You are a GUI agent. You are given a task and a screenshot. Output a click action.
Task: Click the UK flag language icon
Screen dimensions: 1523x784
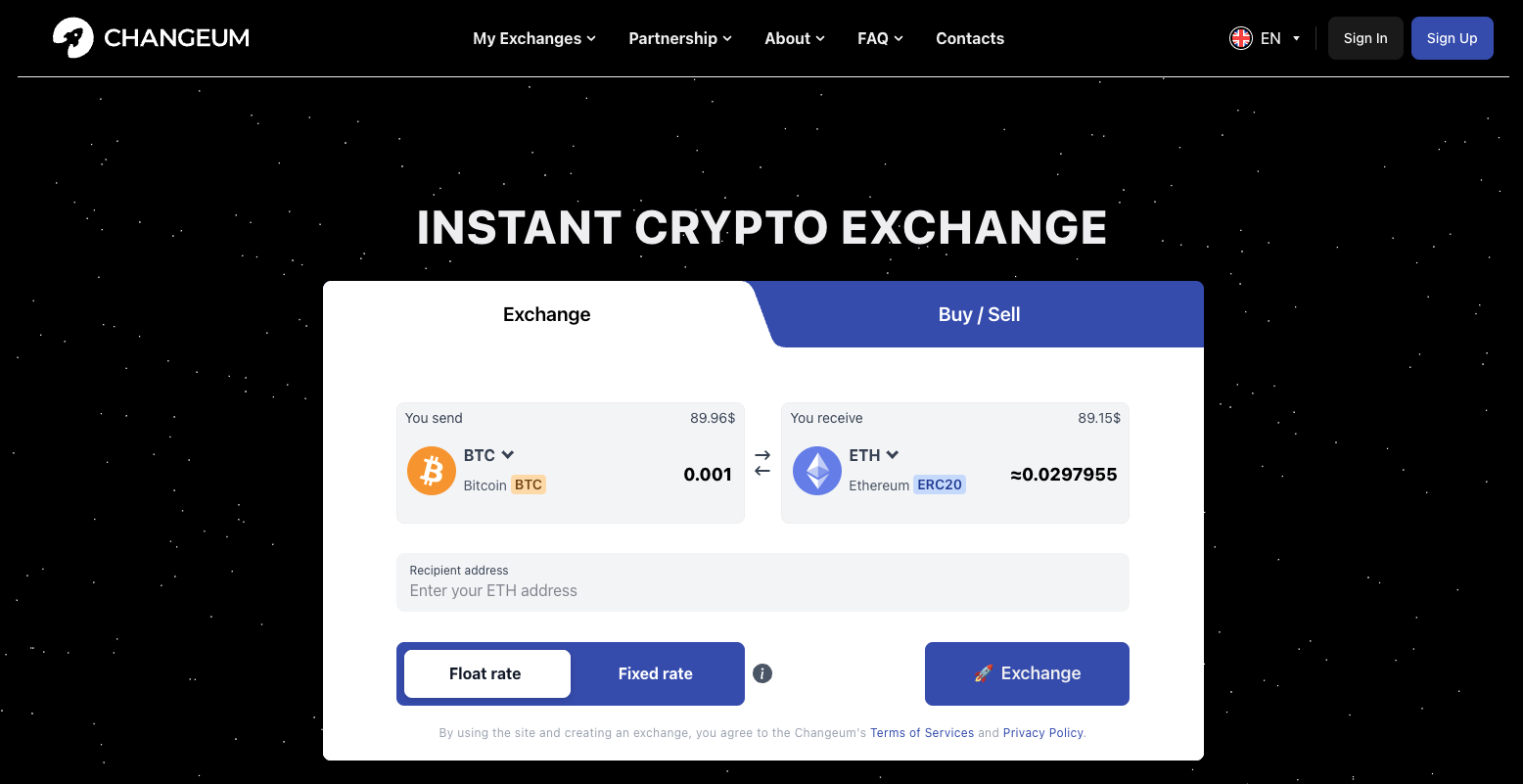(1241, 38)
